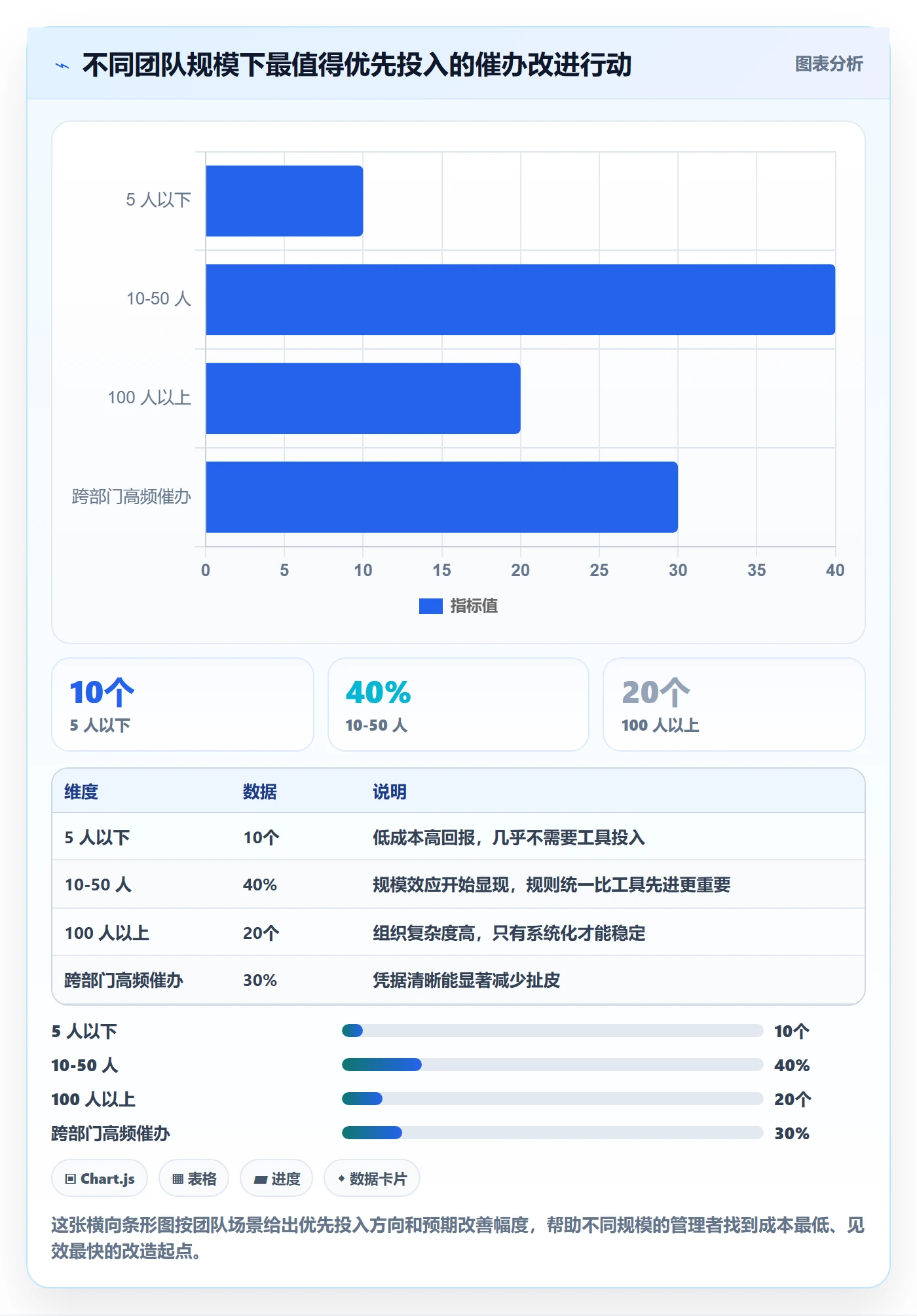The image size is (917, 1316).
Task: Click the 10-50 人 y-axis label
Action: click(159, 299)
